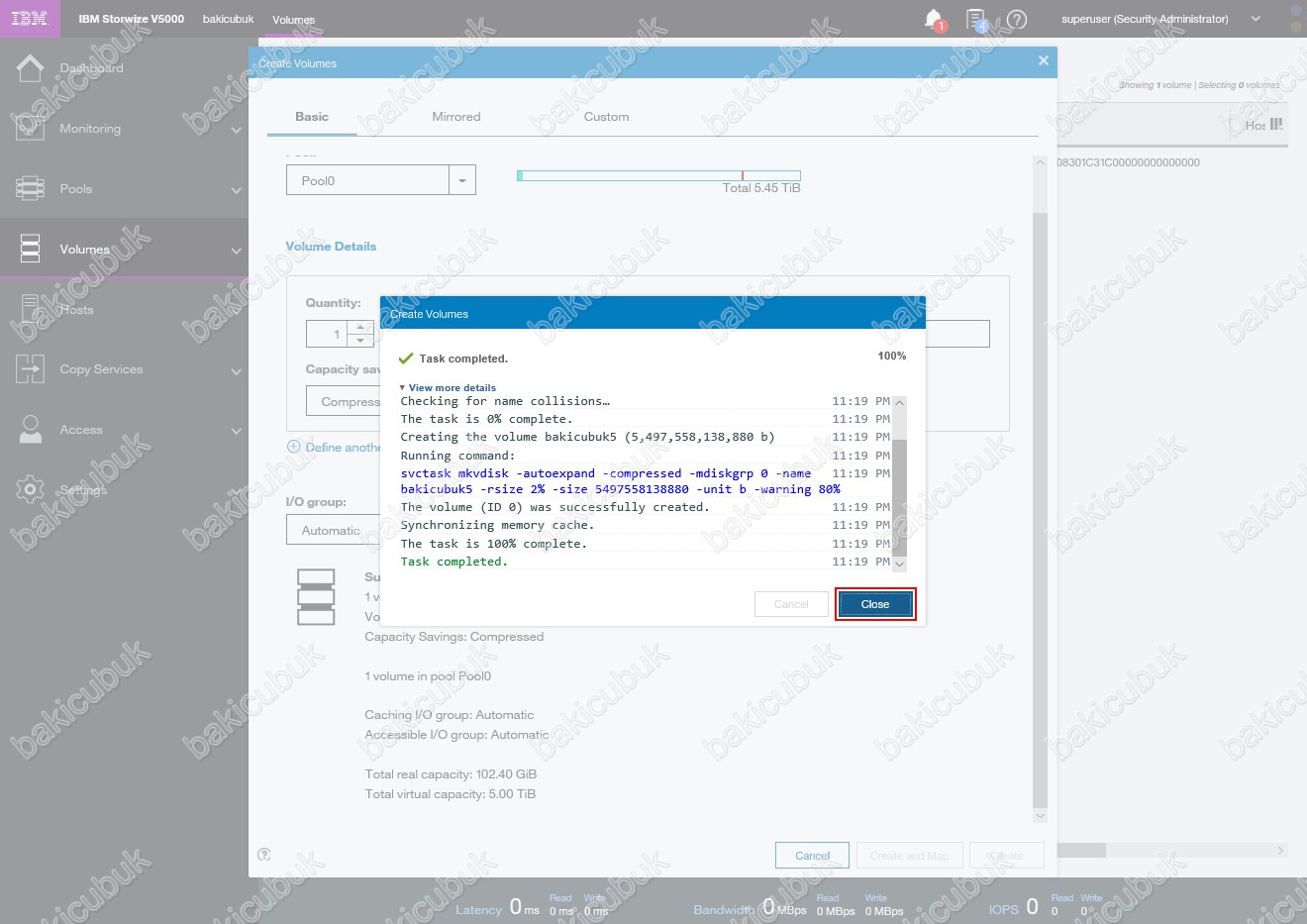The image size is (1307, 924).
Task: Open the Volumes sidebar icon
Action: 30,249
